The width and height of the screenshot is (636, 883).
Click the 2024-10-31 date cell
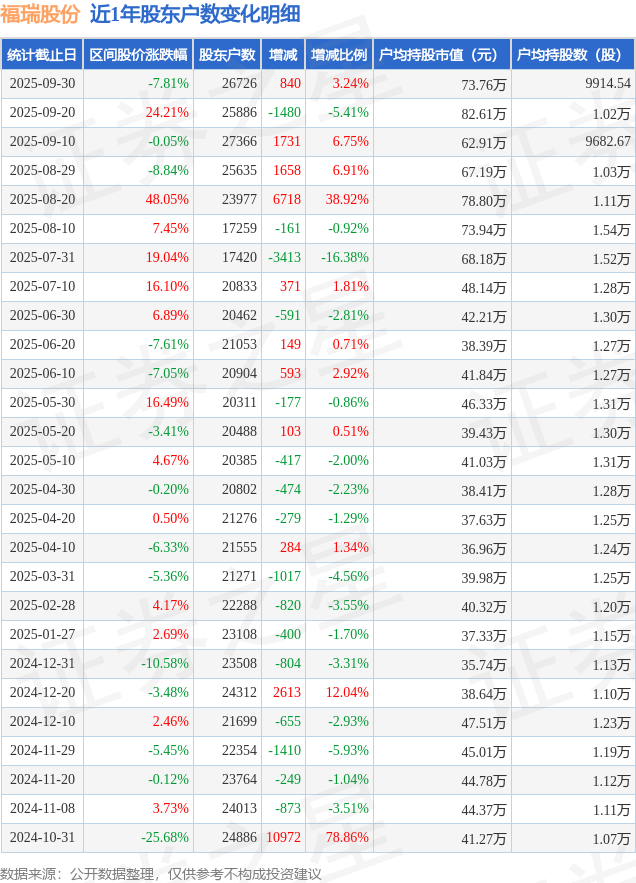(x=41, y=838)
